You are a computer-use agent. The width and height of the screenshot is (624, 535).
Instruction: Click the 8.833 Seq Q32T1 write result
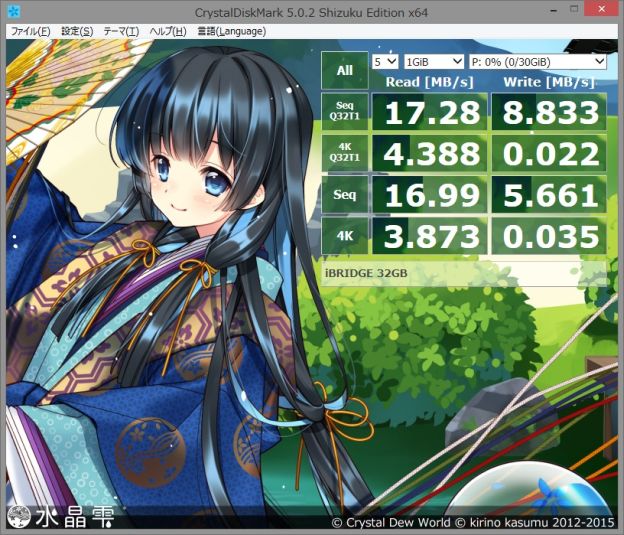[x=549, y=111]
